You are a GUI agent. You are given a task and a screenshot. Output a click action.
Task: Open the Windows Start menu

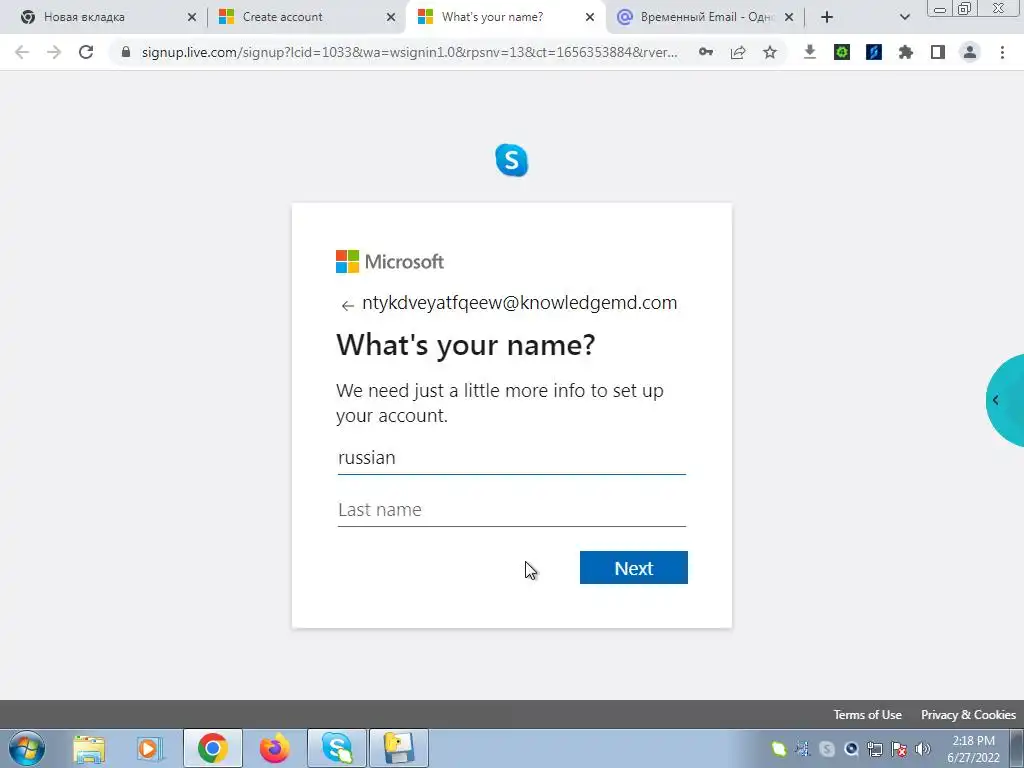(27, 748)
